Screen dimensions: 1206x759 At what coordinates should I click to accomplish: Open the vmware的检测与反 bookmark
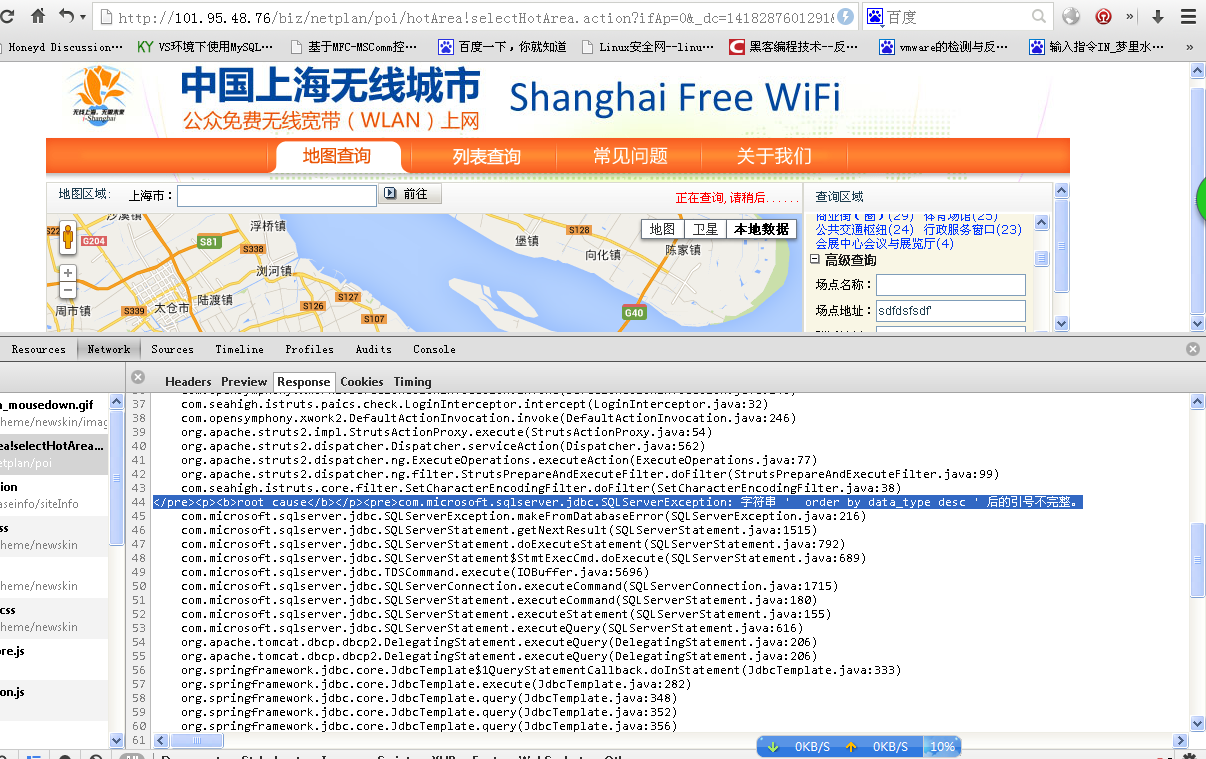(x=944, y=47)
